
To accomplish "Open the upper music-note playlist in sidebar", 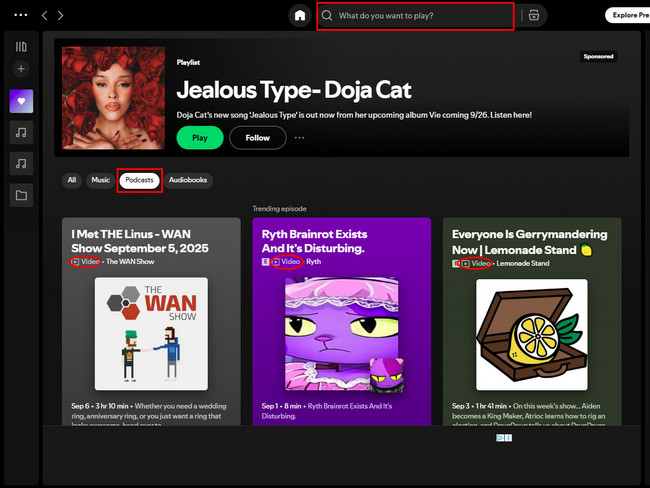I will (x=21, y=131).
